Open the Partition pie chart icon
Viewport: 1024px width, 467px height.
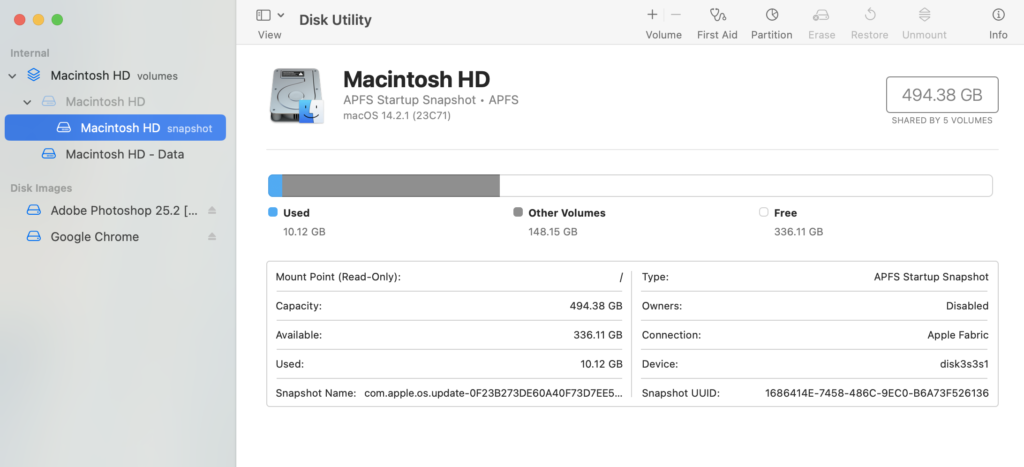[x=772, y=14]
